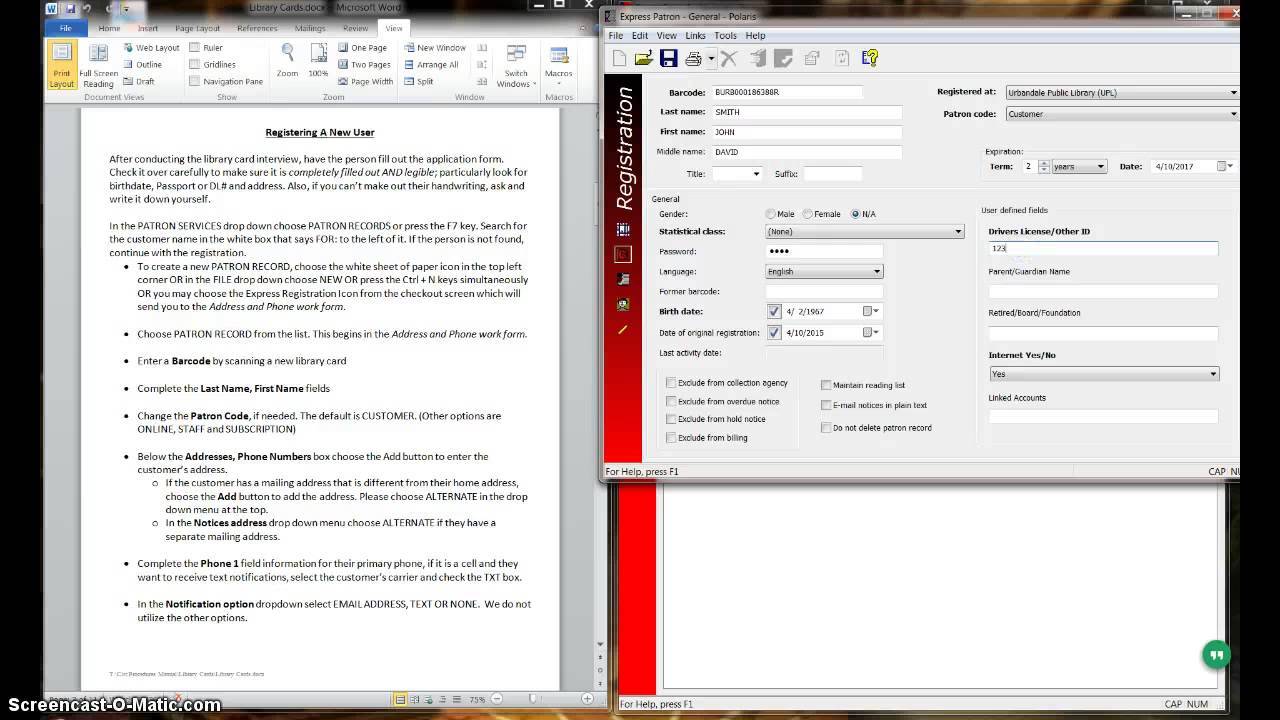The height and width of the screenshot is (720, 1280).
Task: Open the fourth (face) icon in the Registration sidebar
Action: (x=623, y=304)
